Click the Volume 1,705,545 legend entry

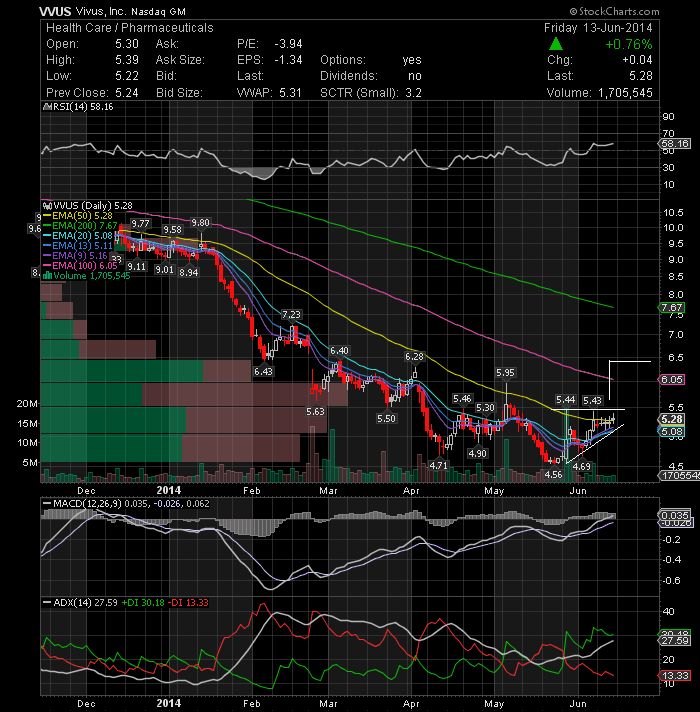click(86, 276)
